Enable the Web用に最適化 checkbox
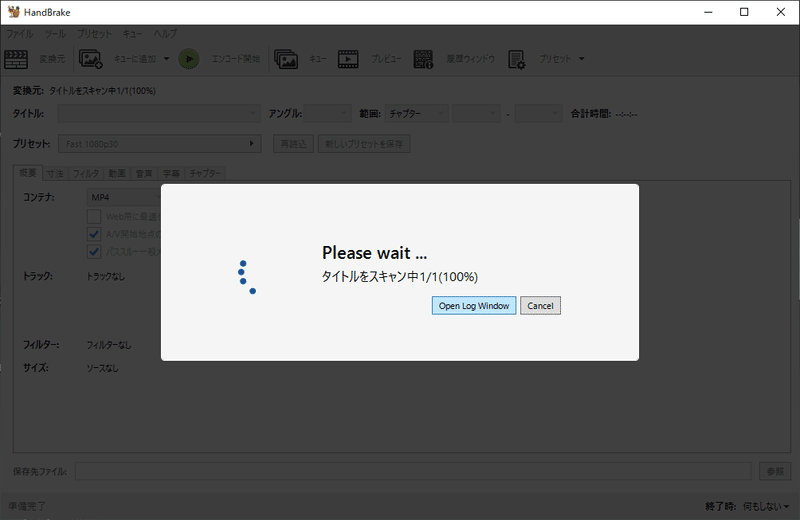The image size is (800, 520). [94, 216]
